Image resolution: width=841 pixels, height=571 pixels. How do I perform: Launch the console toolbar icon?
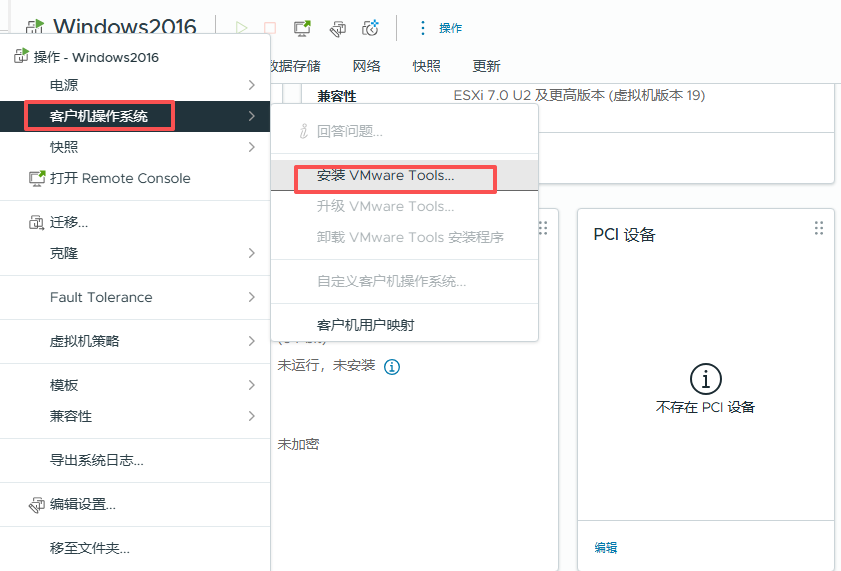tap(303, 27)
